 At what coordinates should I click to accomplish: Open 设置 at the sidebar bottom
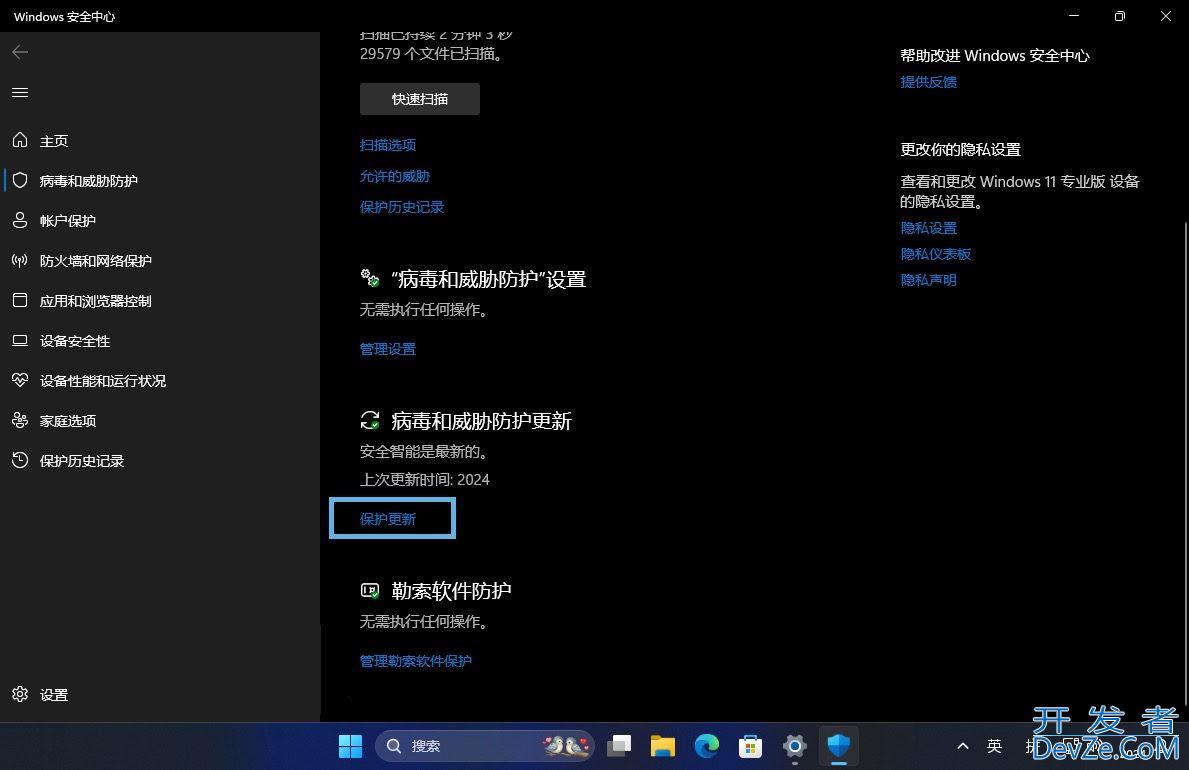pos(54,695)
